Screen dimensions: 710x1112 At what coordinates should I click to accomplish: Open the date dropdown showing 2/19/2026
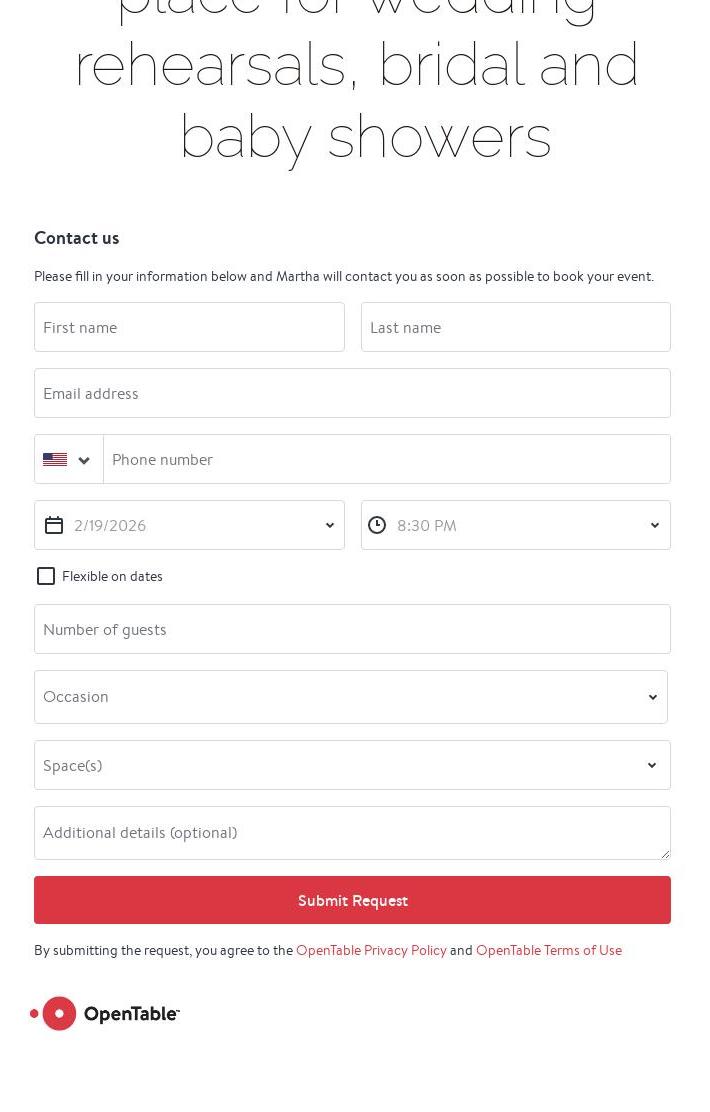click(200, 526)
